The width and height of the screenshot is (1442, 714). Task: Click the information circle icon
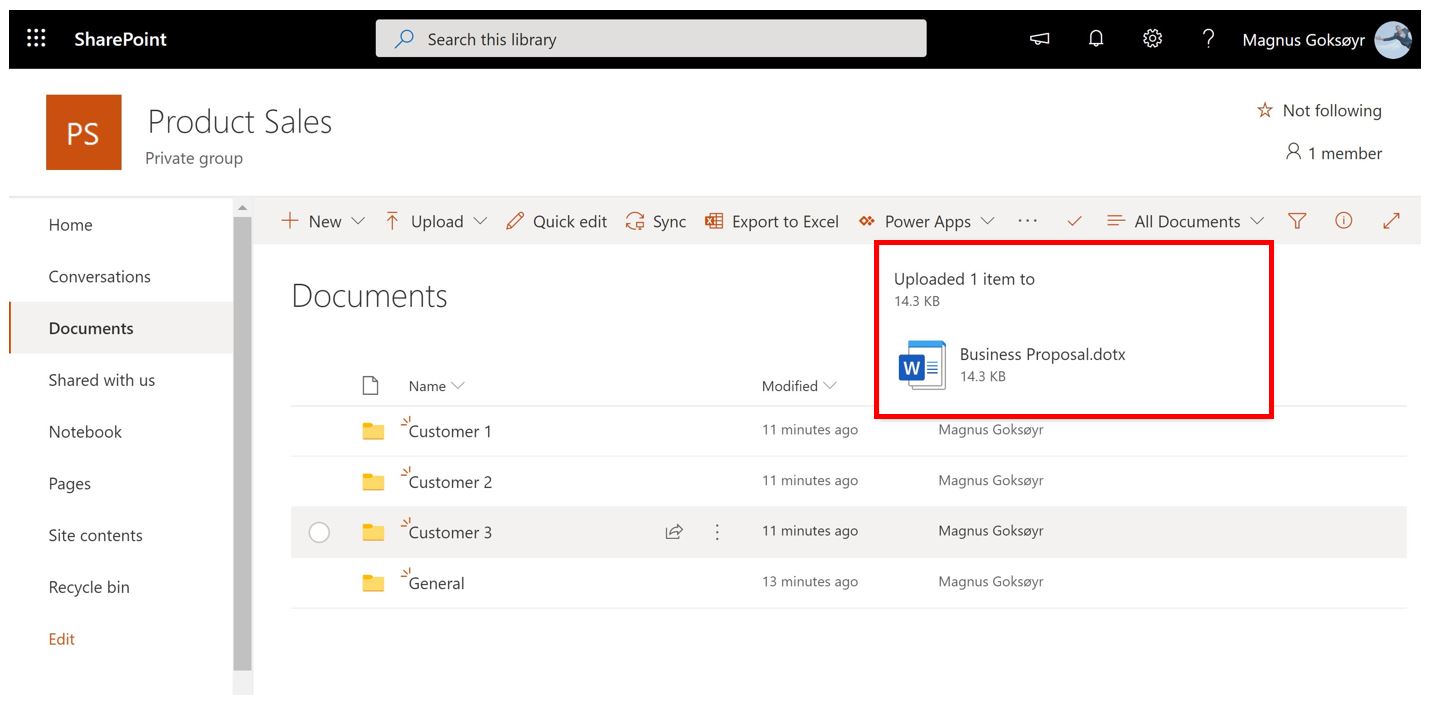(x=1343, y=221)
